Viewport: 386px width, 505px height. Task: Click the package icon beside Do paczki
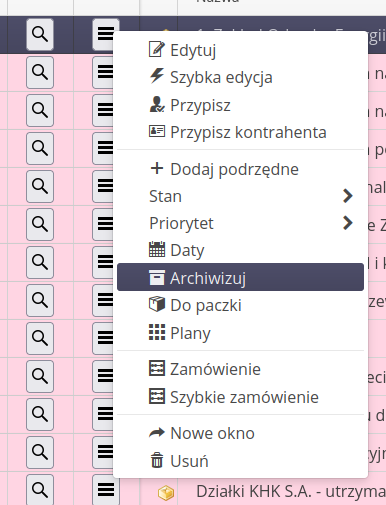click(x=157, y=304)
